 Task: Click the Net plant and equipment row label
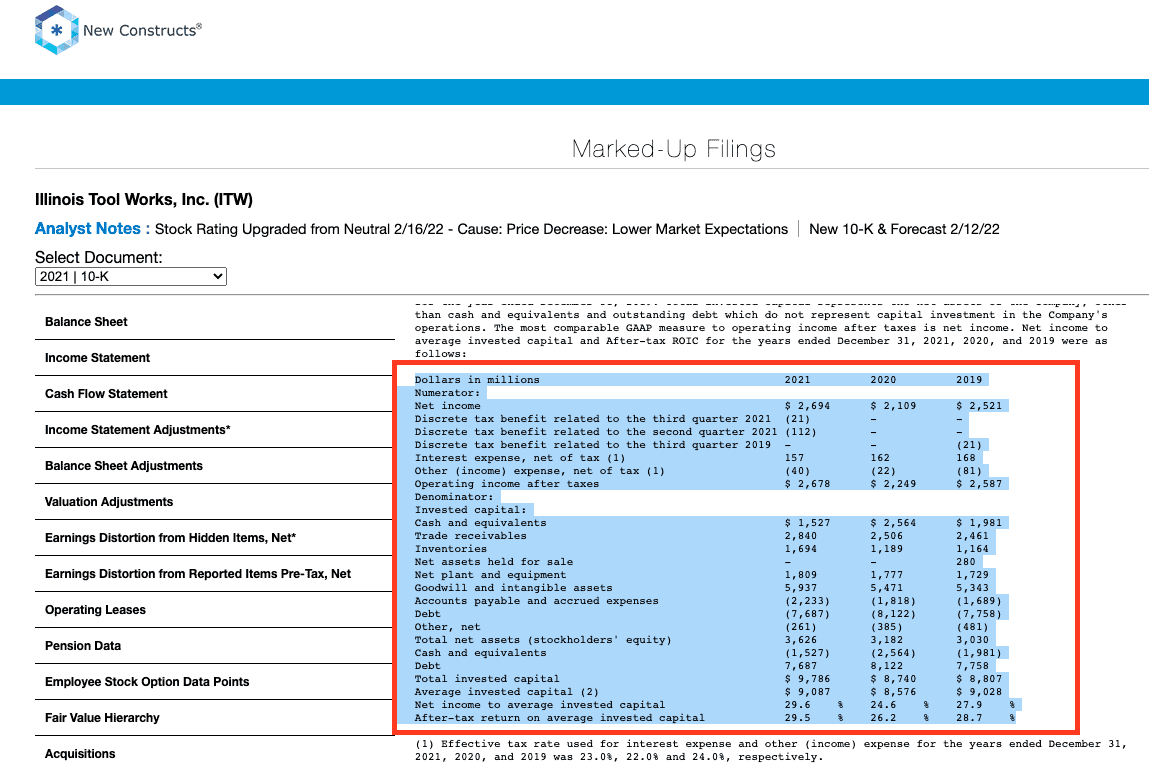[490, 575]
